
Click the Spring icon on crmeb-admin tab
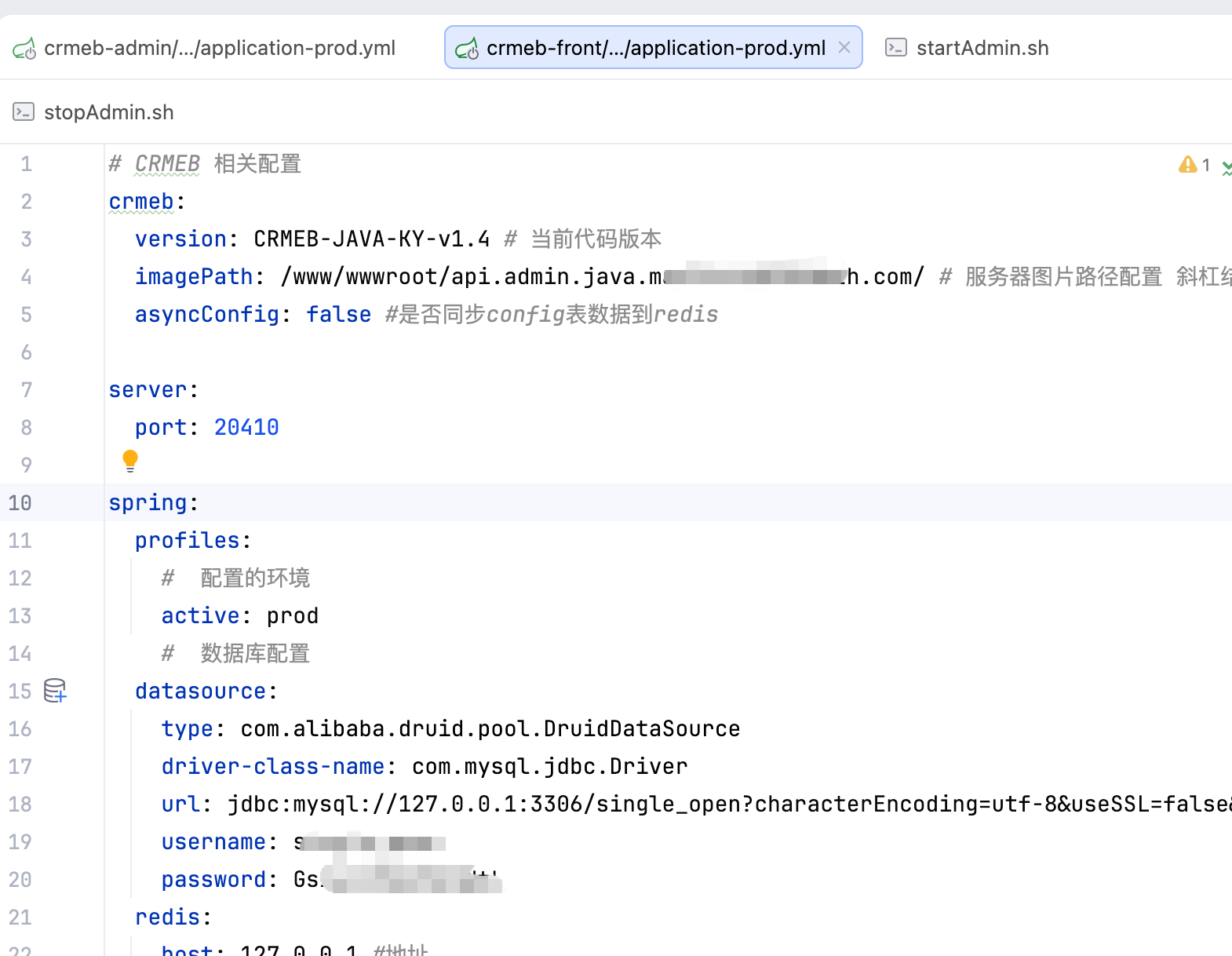[x=24, y=49]
